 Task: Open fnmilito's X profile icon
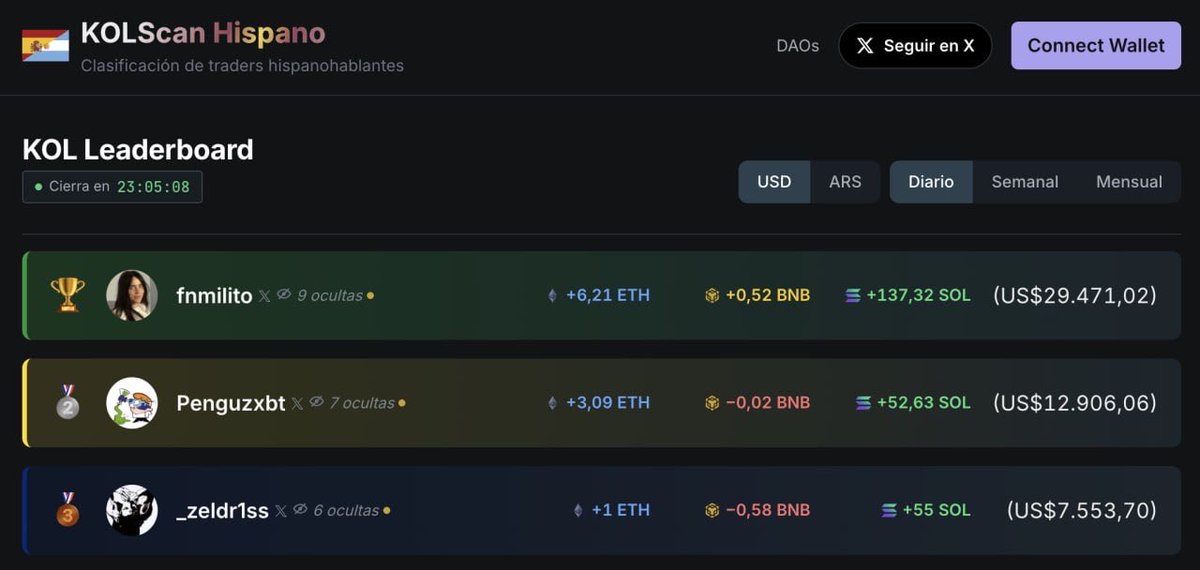pyautogui.click(x=264, y=296)
